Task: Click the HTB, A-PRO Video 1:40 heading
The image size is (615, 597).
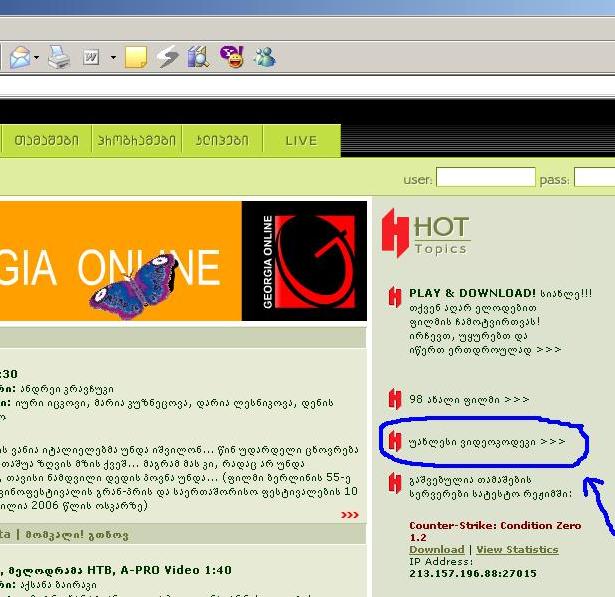Action: pyautogui.click(x=159, y=570)
